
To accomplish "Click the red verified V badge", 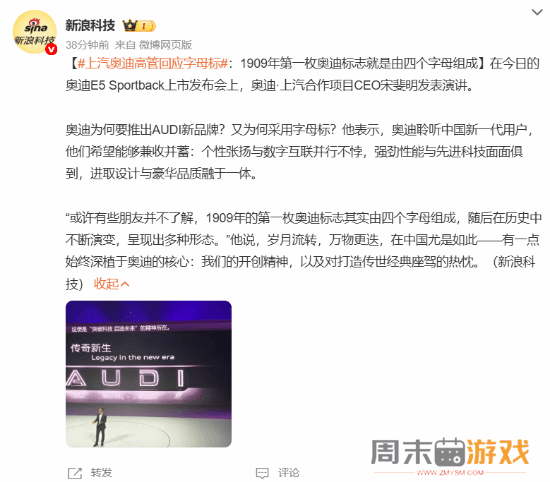I will click(x=51, y=49).
